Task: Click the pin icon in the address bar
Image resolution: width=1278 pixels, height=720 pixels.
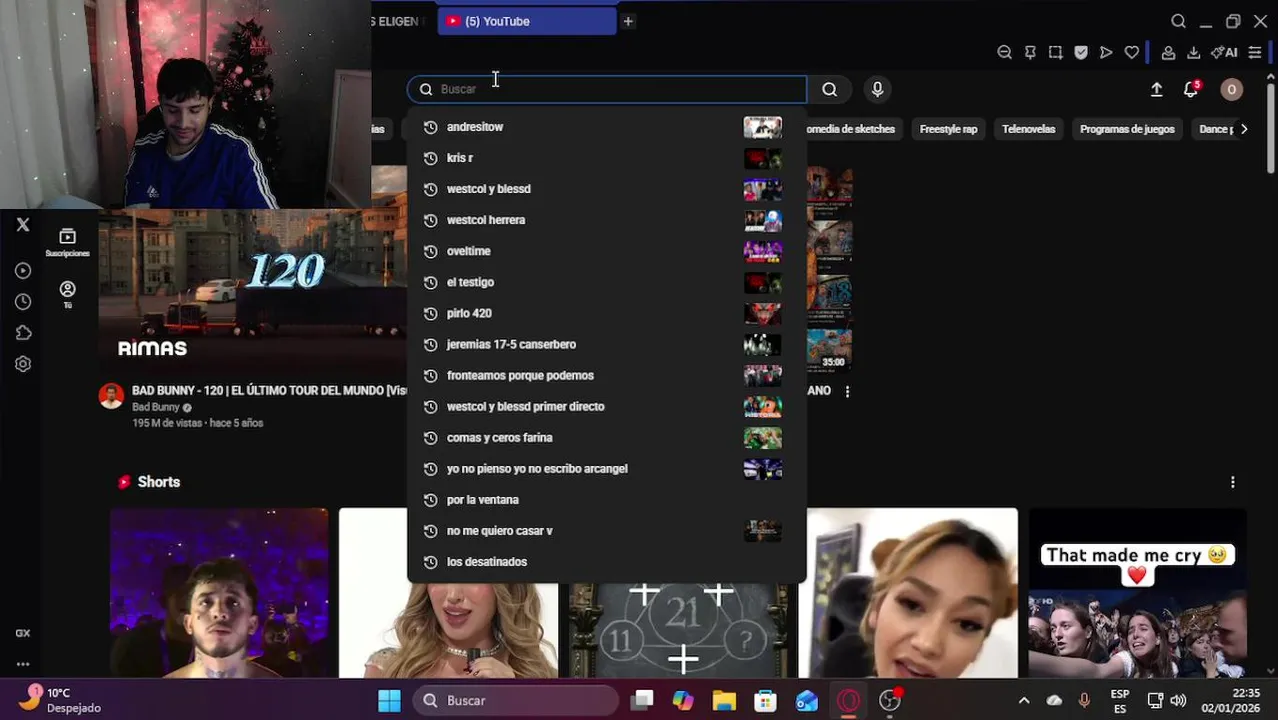Action: pyautogui.click(x=1030, y=52)
